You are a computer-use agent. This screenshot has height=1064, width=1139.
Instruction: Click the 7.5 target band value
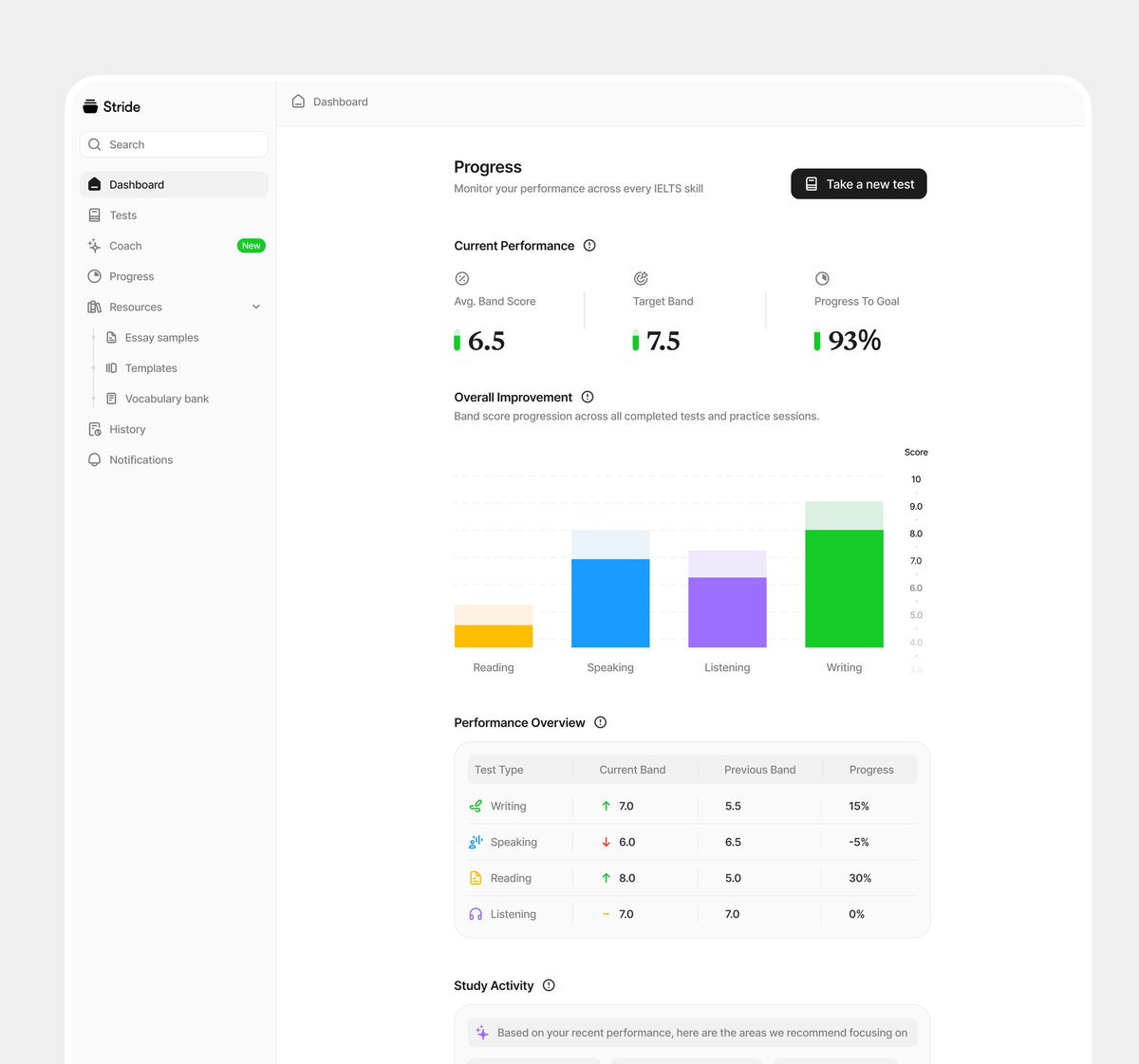pos(663,341)
